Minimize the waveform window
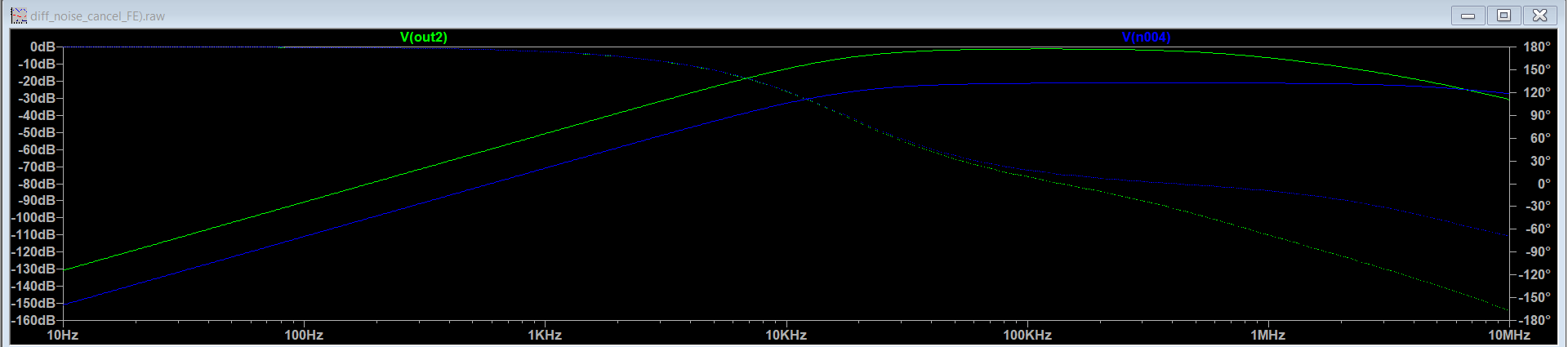 tap(1468, 16)
